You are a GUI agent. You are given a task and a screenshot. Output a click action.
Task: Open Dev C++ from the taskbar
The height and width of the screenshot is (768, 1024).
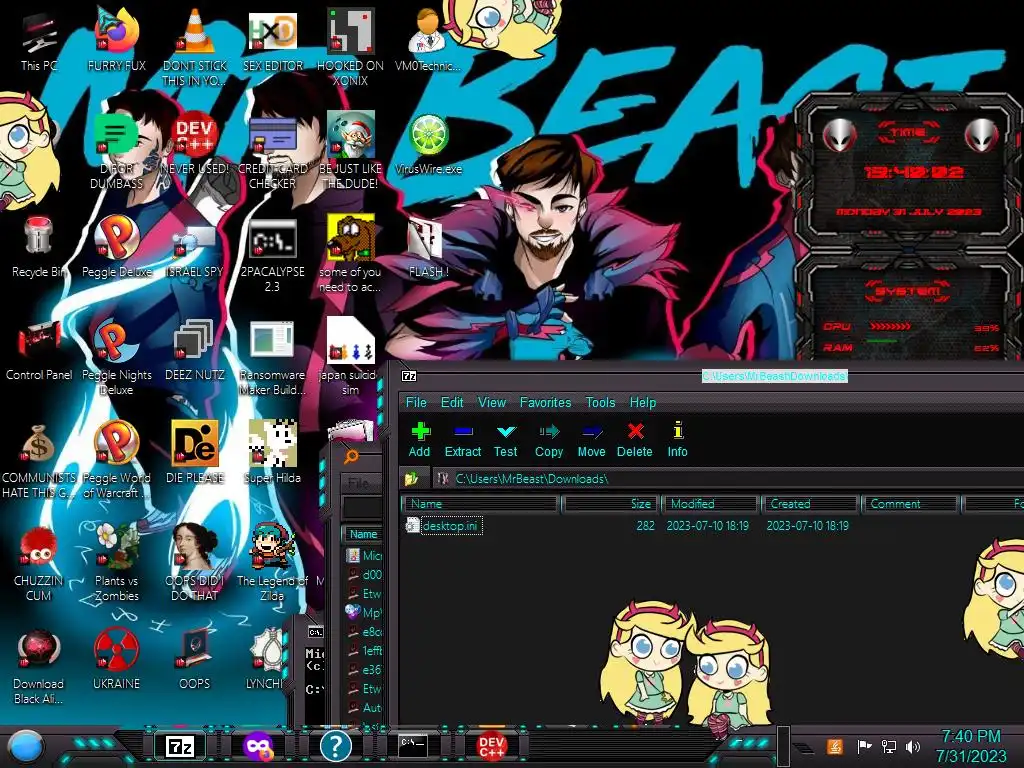tap(492, 746)
